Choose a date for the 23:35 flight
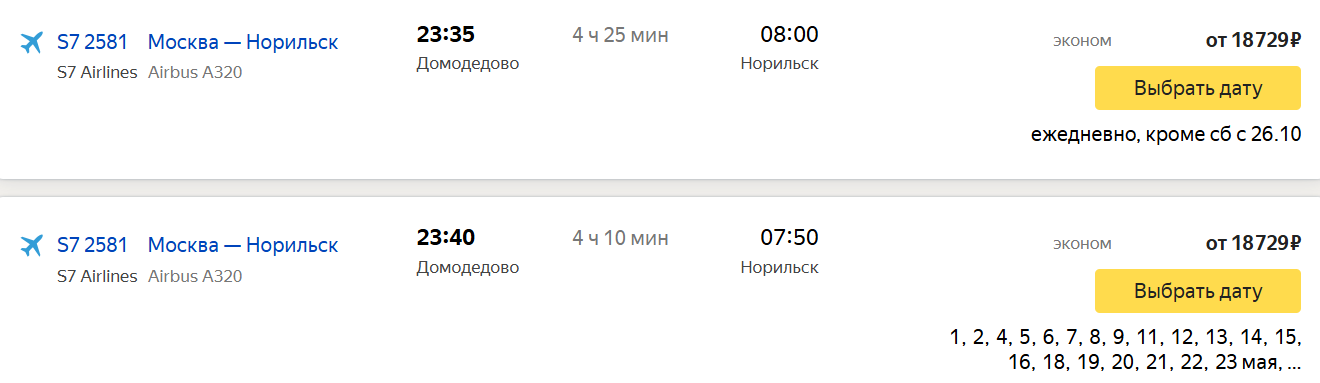The height and width of the screenshot is (383, 1320). coord(1198,88)
